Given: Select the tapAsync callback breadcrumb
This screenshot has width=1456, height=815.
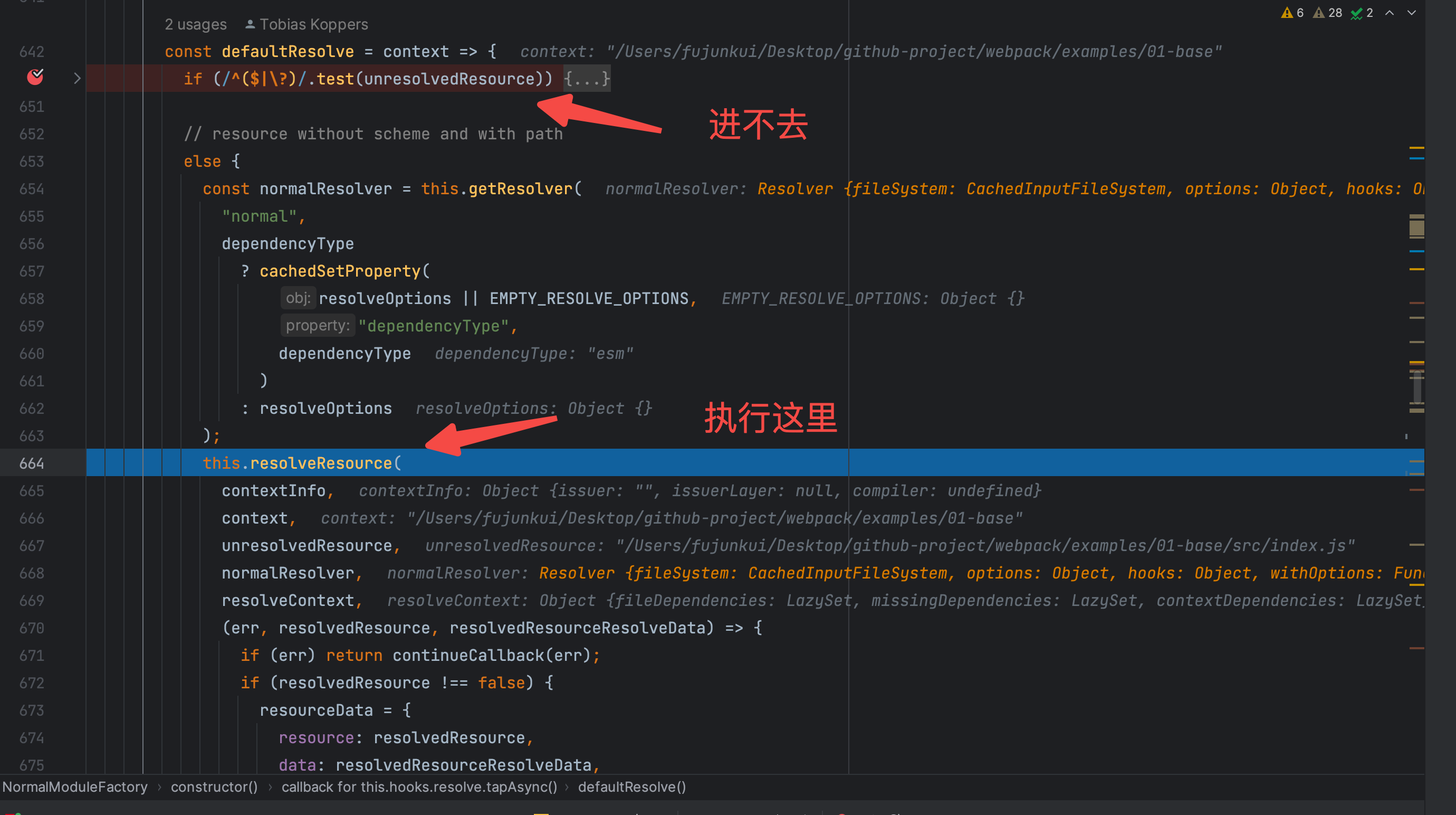Looking at the screenshot, I should pyautogui.click(x=419, y=786).
